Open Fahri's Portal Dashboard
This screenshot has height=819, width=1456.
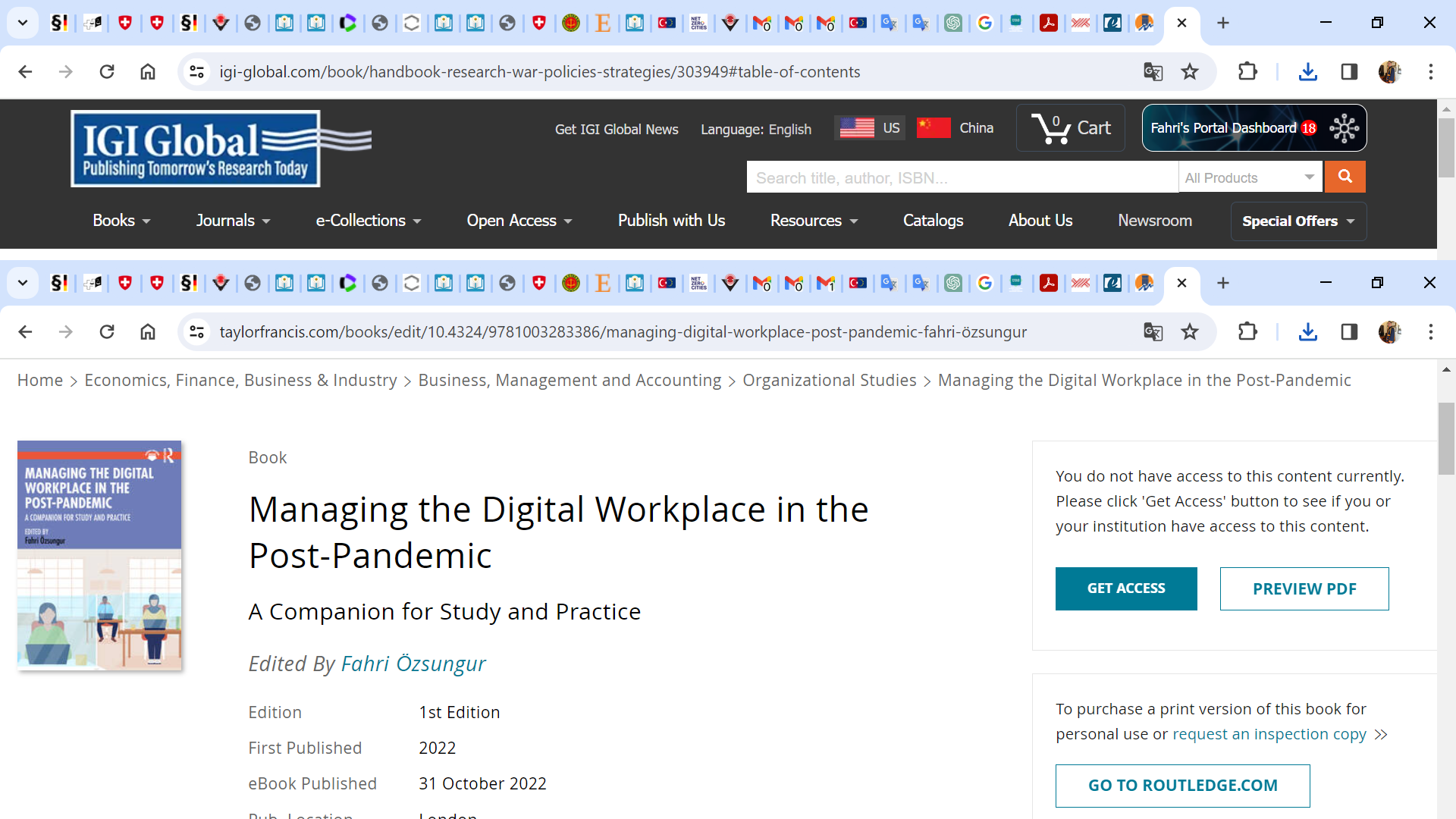(1254, 127)
